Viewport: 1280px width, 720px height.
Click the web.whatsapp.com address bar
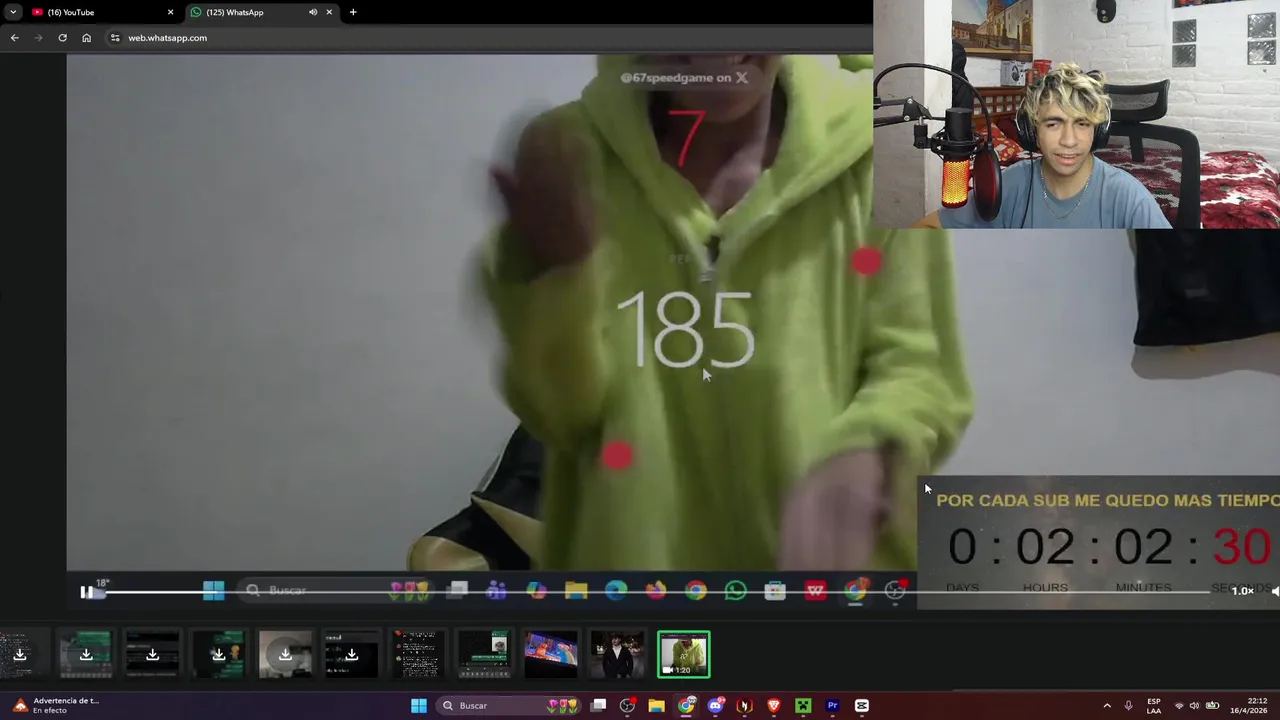click(490, 38)
